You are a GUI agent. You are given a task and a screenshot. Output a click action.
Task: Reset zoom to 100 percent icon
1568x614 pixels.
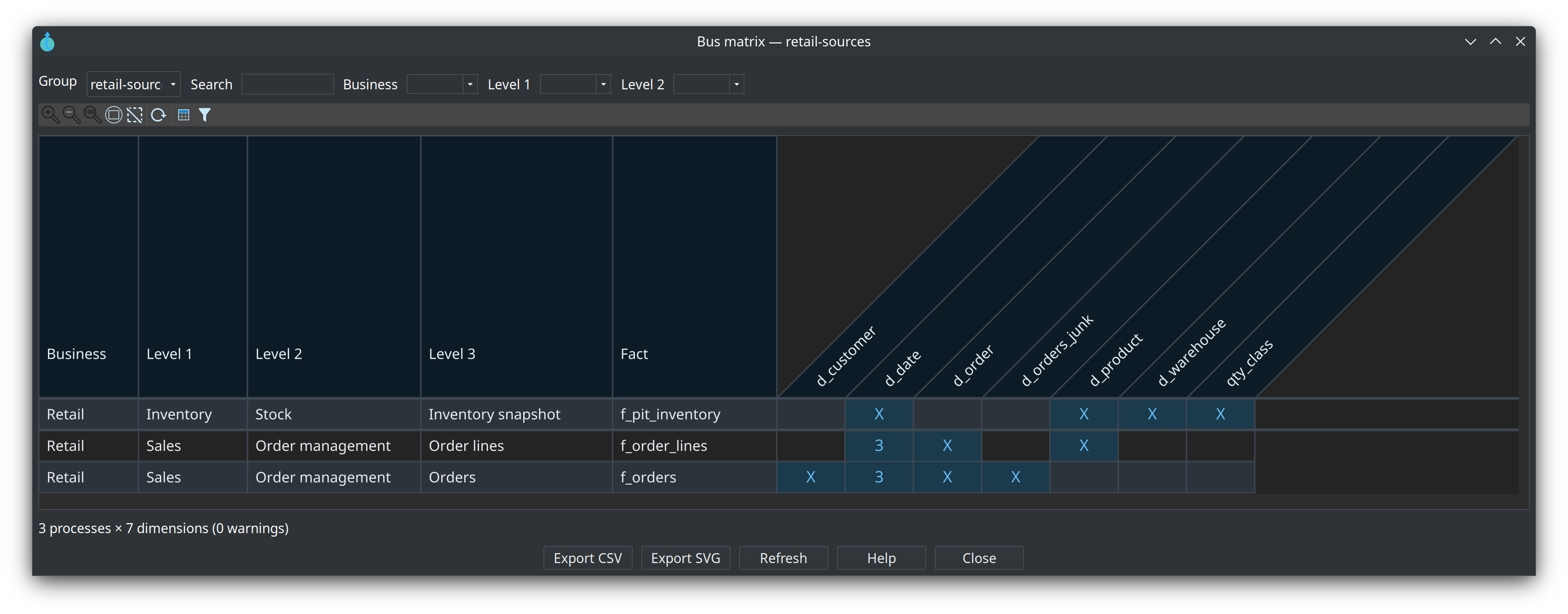point(92,114)
